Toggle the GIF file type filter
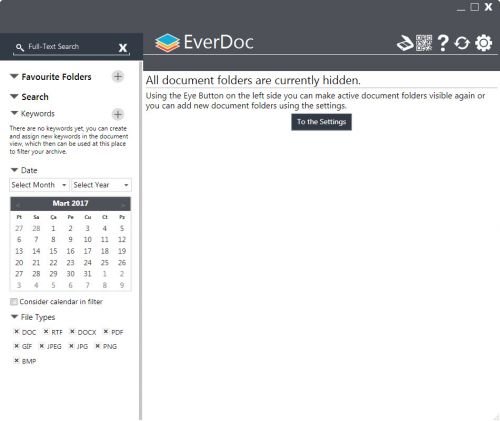Image resolution: width=500 pixels, height=421 pixels. pos(16,346)
